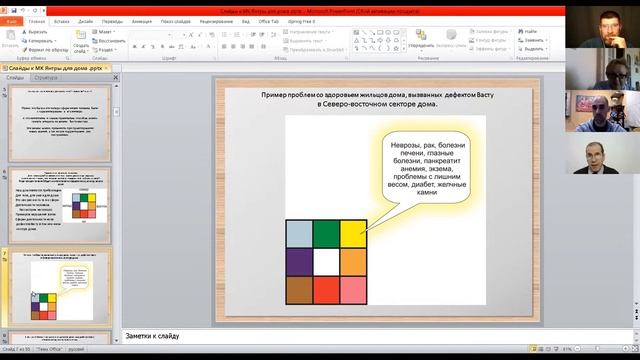
Task: Select the Star shape in shapes gallery
Action: [x=396, y=49]
